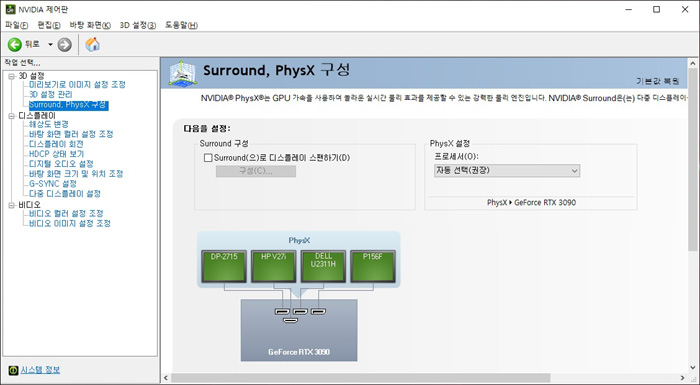Go to the Home house icon

click(92, 44)
